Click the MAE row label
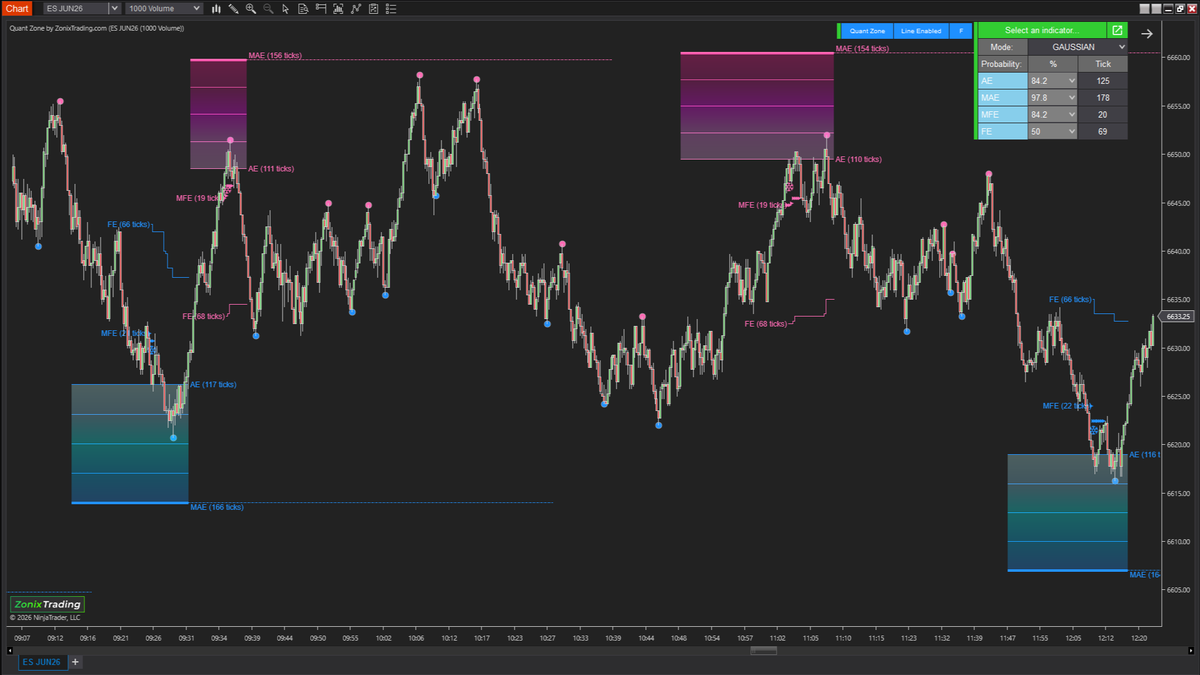The image size is (1200, 675). pyautogui.click(x=1003, y=98)
